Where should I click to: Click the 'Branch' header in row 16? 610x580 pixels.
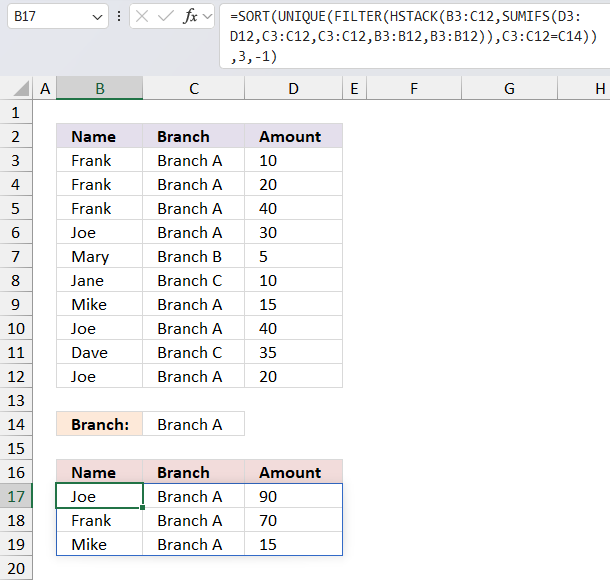[x=194, y=472]
